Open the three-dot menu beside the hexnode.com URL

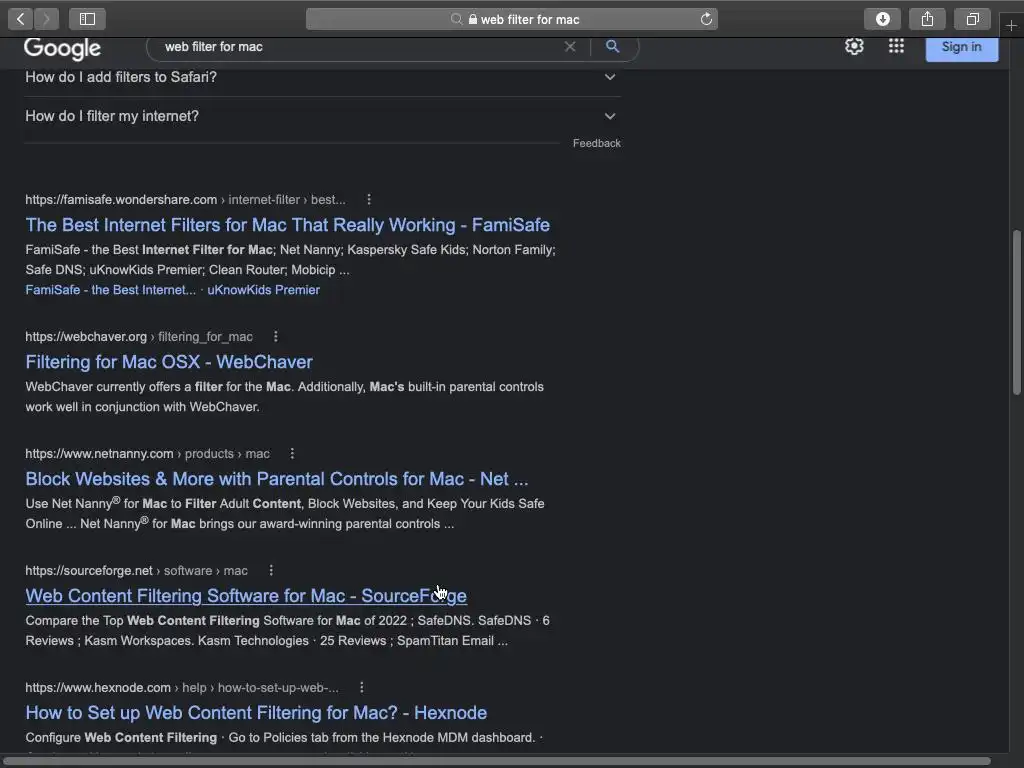point(362,687)
